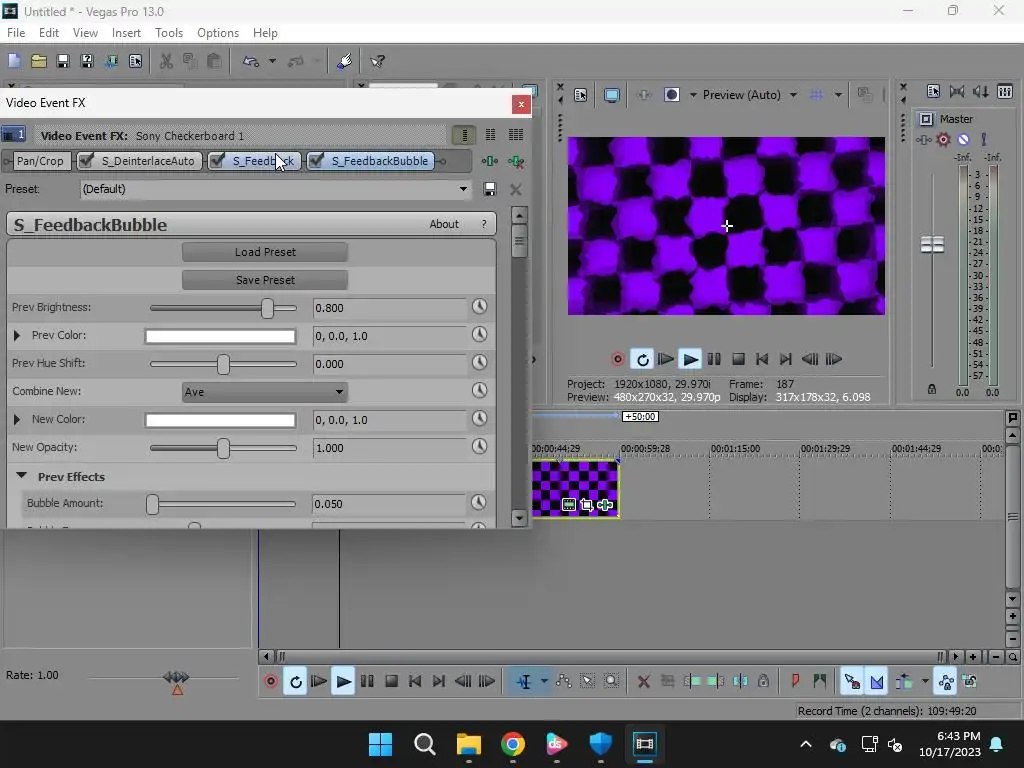Save project using floppy disk icon
This screenshot has height=768, width=1024.
pyautogui.click(x=63, y=61)
